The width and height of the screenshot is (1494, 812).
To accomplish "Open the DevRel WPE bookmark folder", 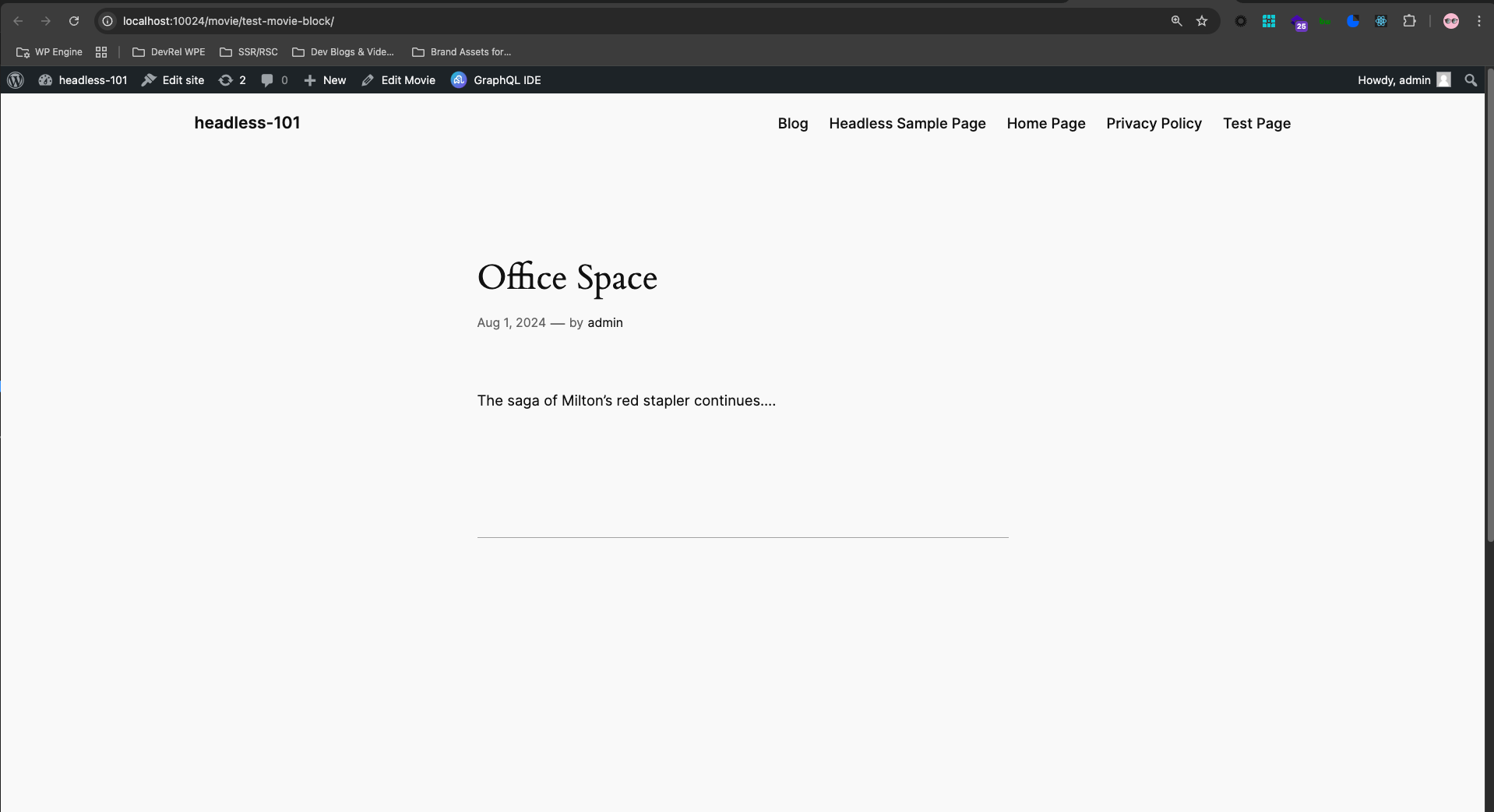I will (169, 52).
